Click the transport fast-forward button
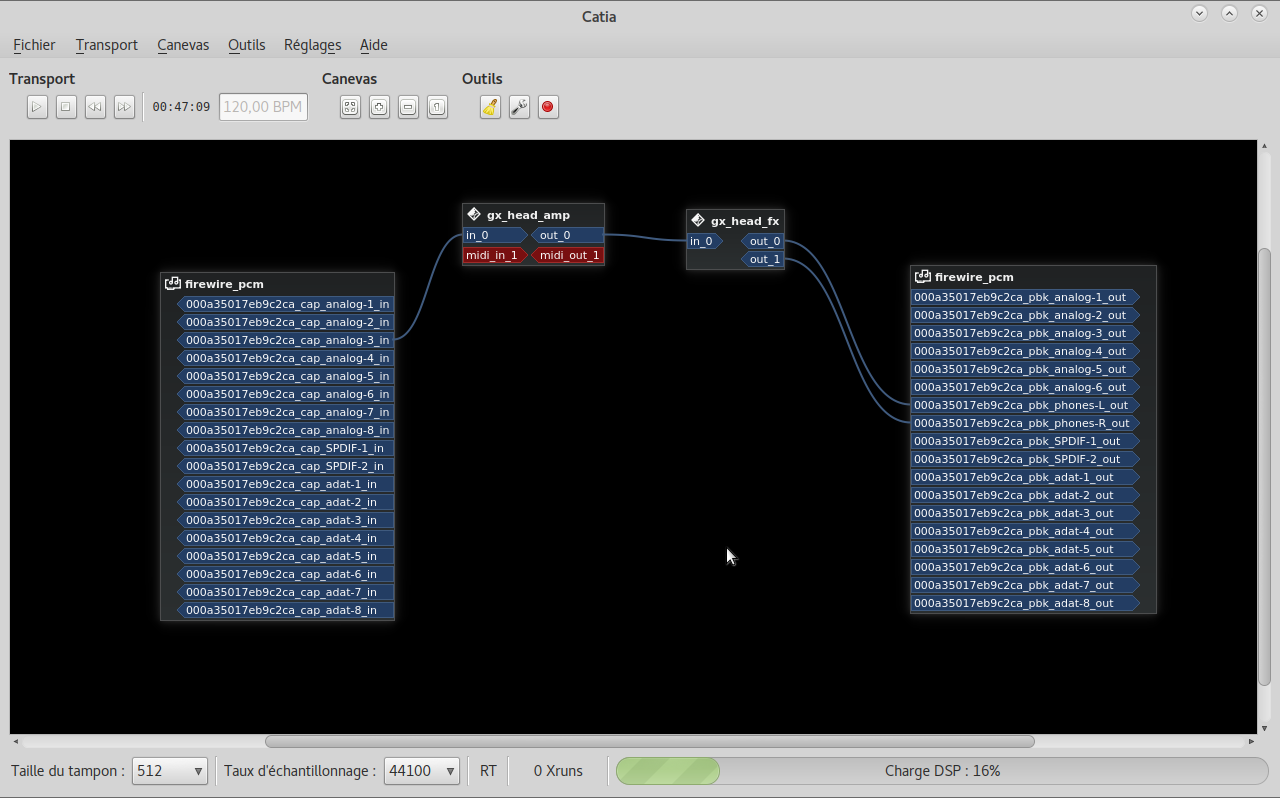This screenshot has height=798, width=1280. tap(124, 107)
